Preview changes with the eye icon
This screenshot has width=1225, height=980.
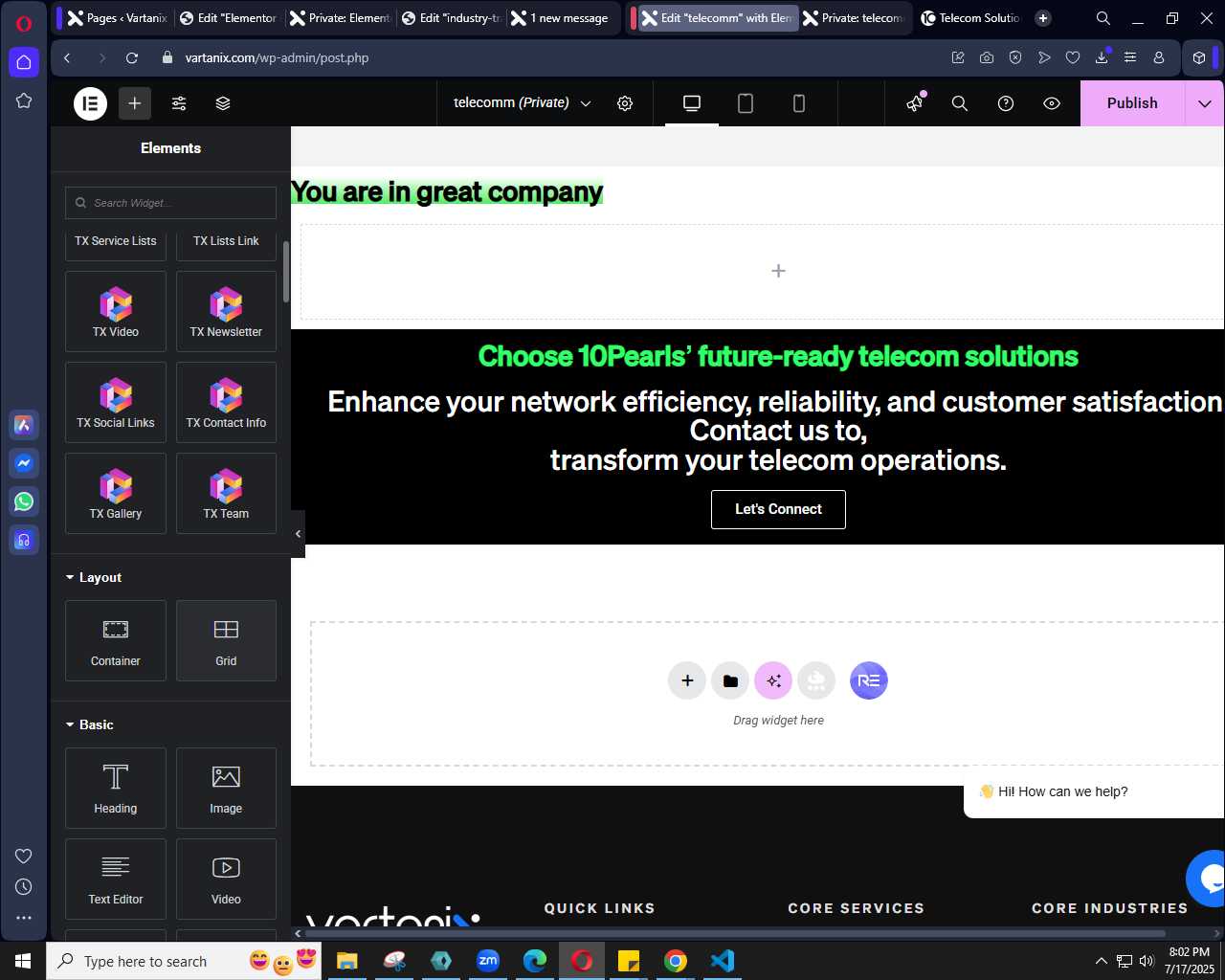1052,103
